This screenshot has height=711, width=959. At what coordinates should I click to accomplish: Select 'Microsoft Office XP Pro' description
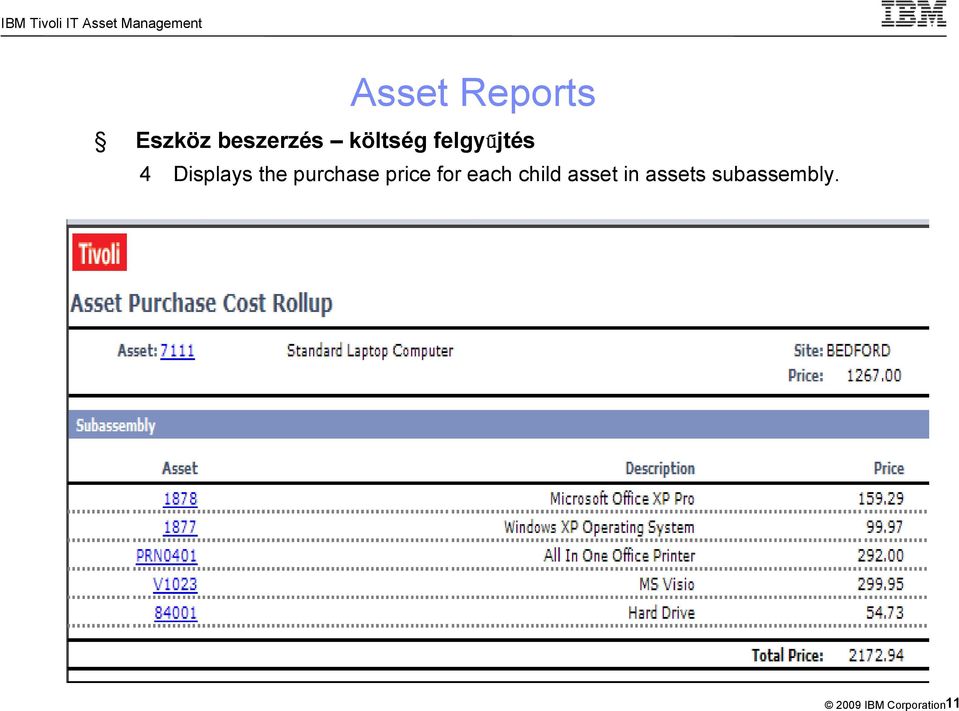tap(622, 499)
